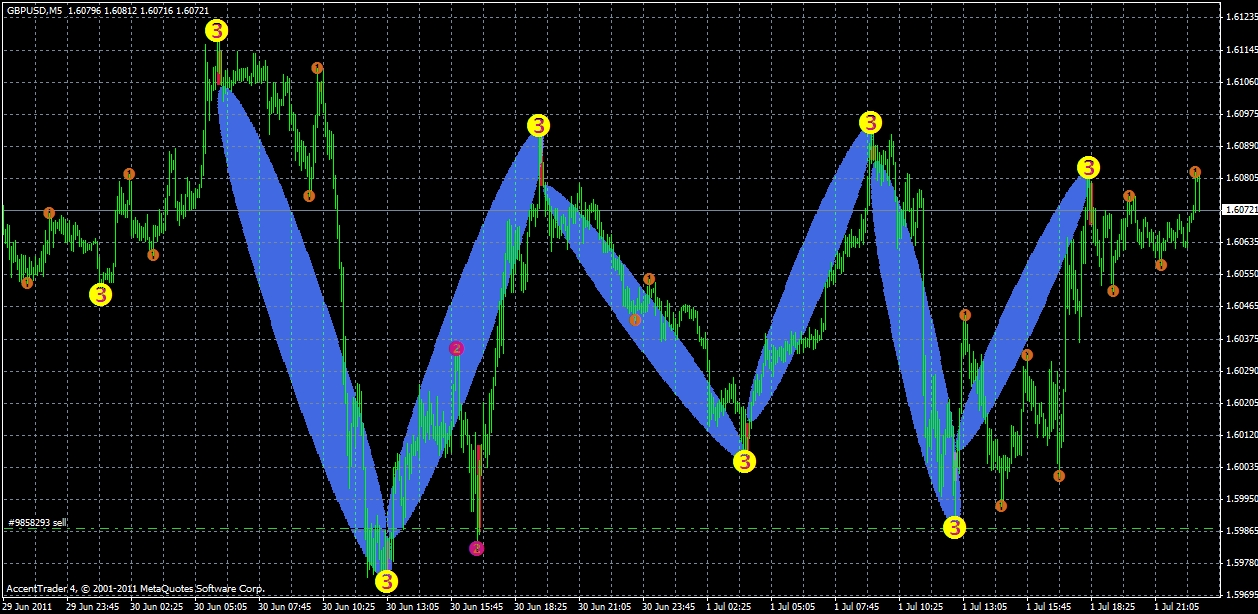Click the orange signal circle at the far right edge
This screenshot has width=1258, height=614.
point(1196,172)
